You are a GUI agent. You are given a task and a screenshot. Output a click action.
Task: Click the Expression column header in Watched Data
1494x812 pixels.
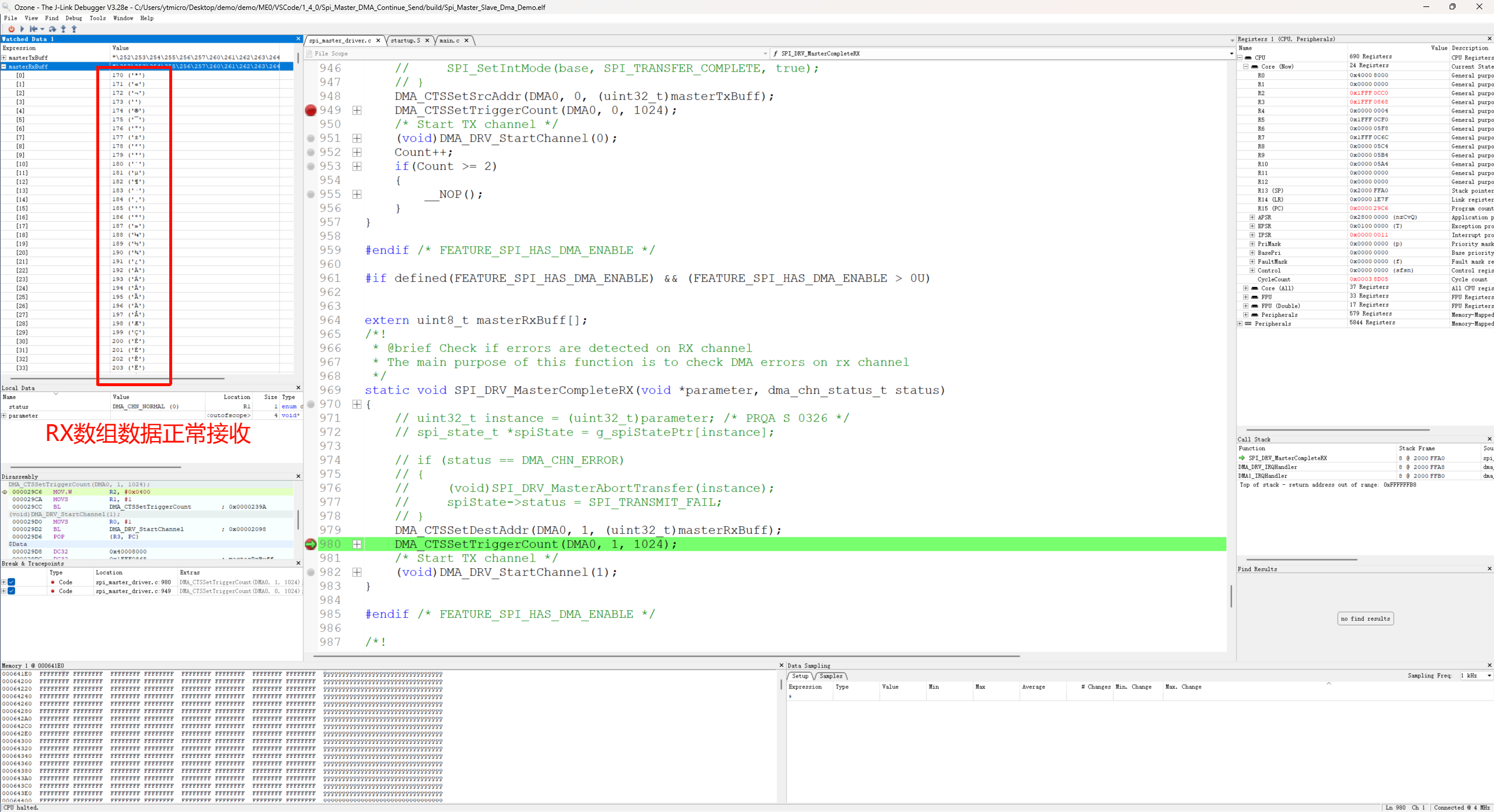(55, 48)
